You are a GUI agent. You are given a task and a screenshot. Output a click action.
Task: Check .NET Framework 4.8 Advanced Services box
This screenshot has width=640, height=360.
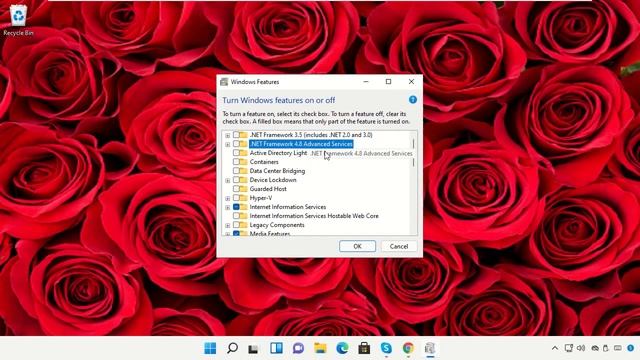(236, 144)
